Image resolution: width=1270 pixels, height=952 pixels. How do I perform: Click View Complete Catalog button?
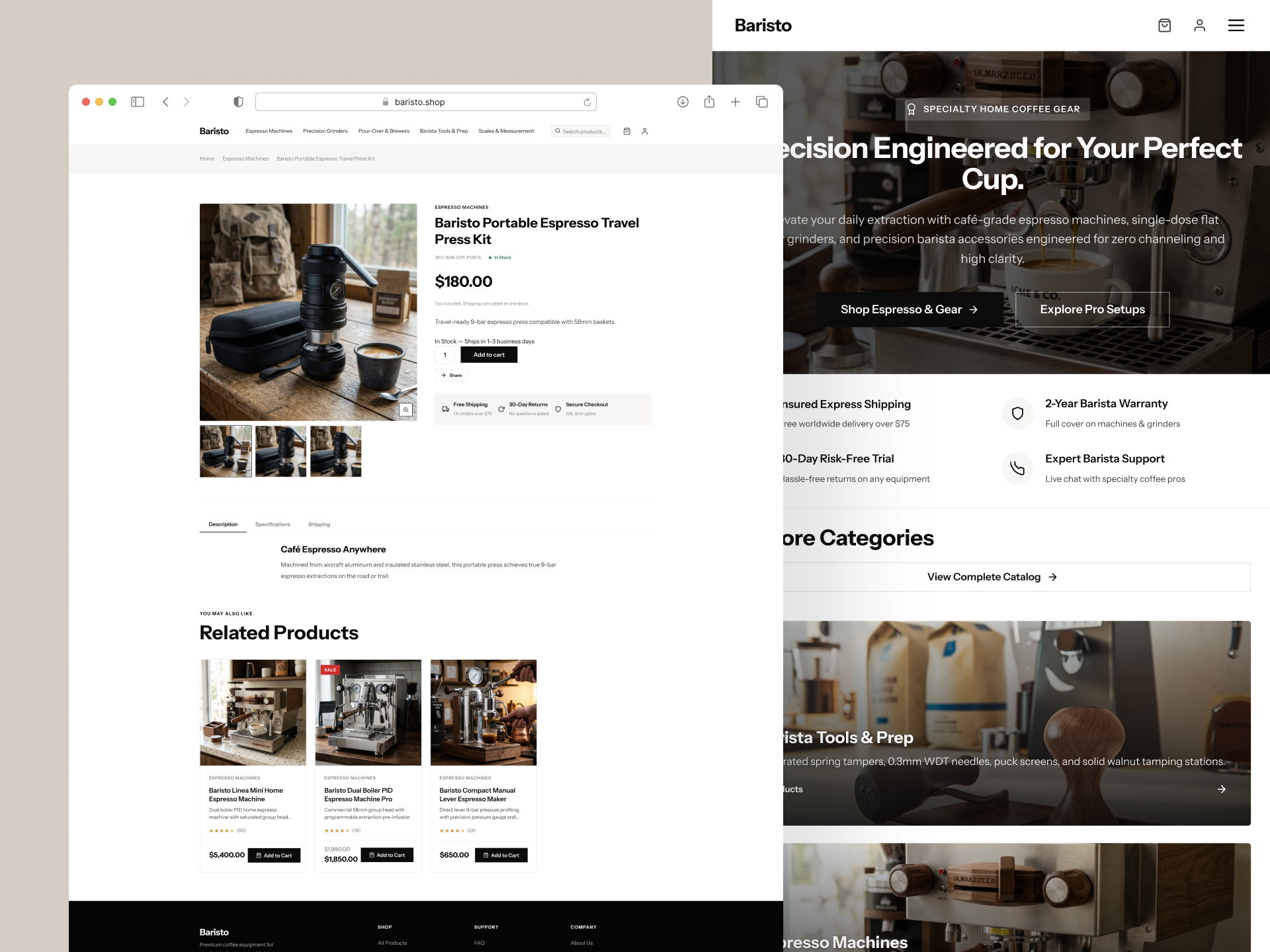pyautogui.click(x=992, y=577)
